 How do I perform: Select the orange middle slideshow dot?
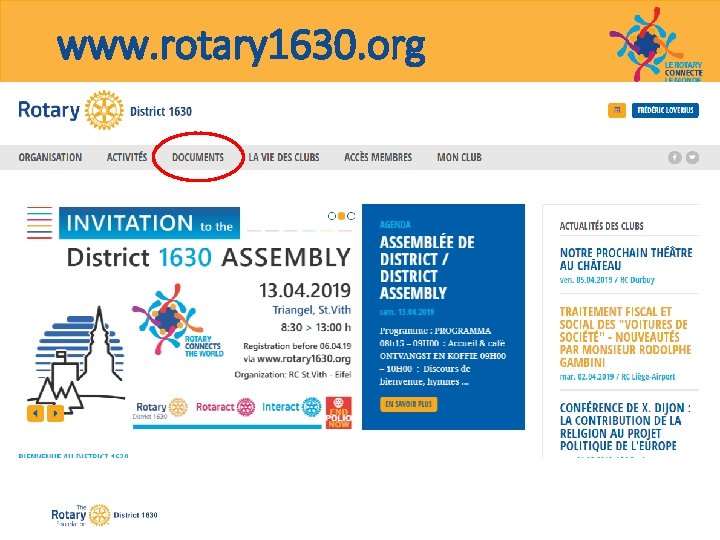point(341,216)
